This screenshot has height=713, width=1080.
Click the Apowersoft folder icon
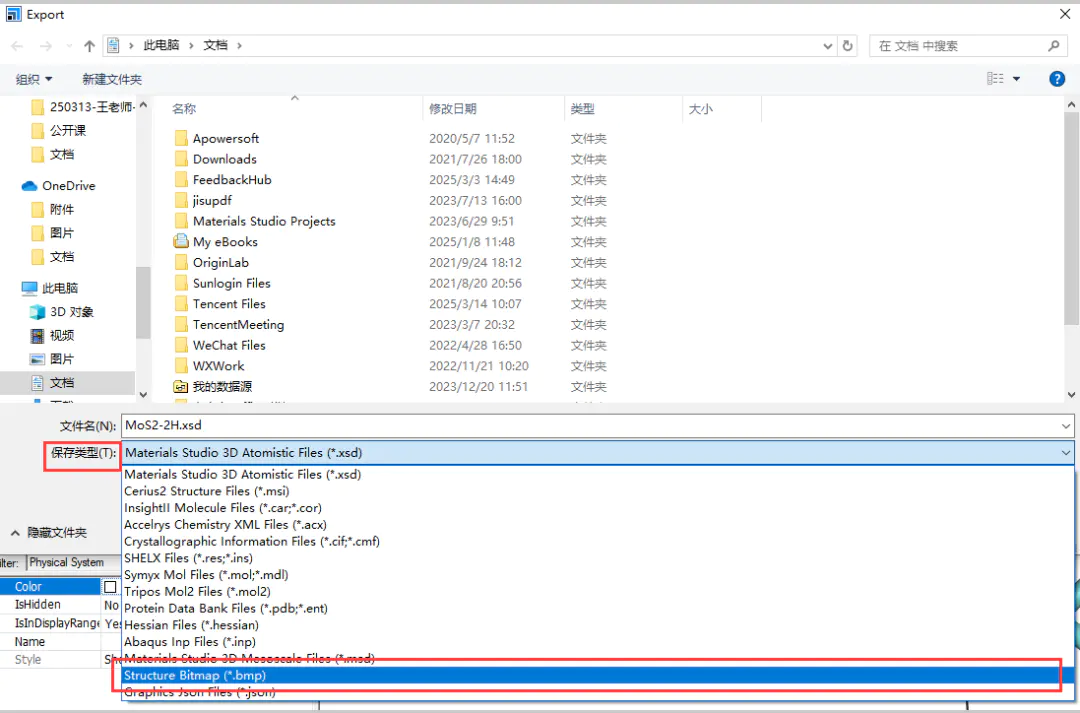[181, 138]
